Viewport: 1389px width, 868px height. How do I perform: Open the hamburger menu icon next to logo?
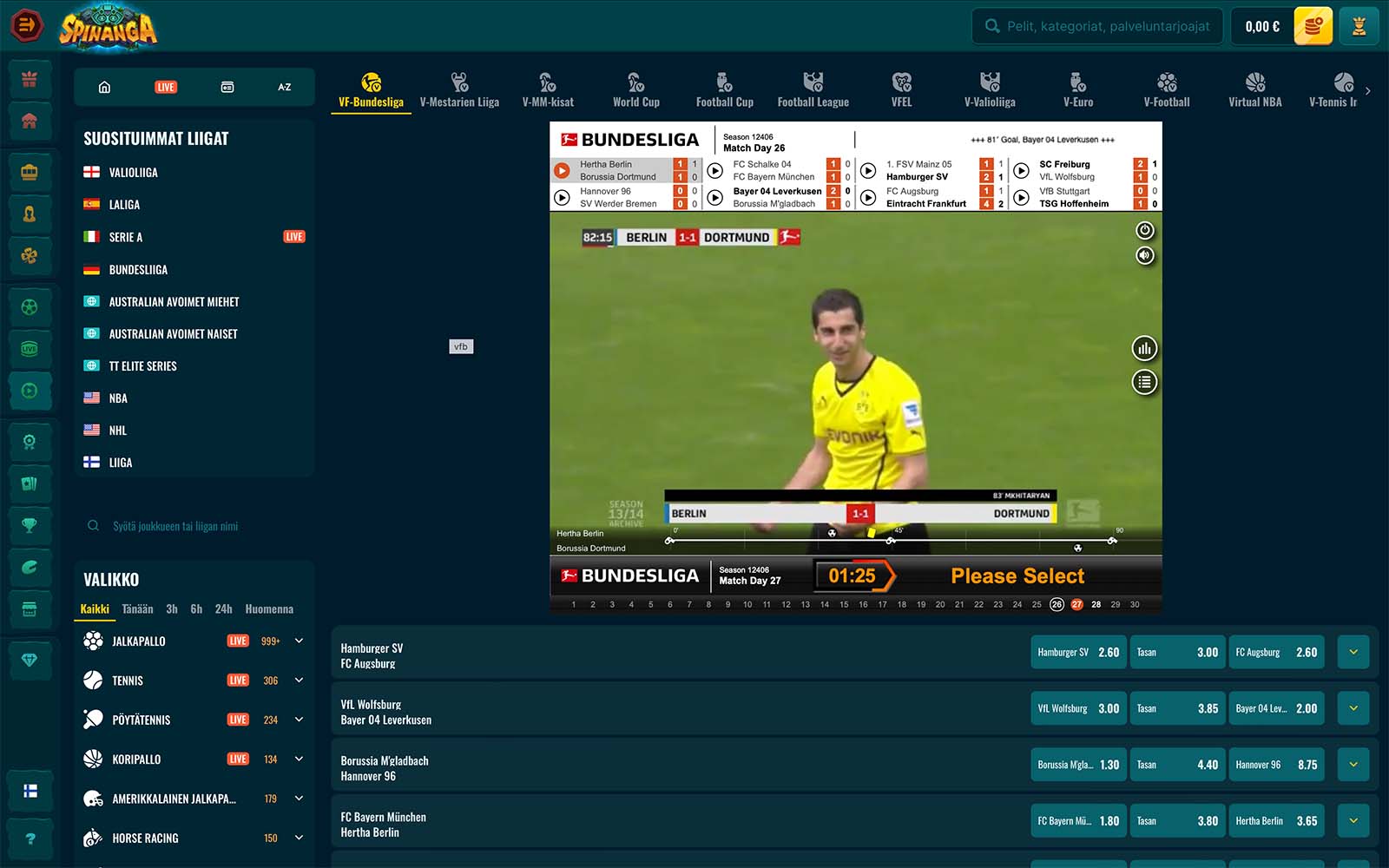[27, 26]
